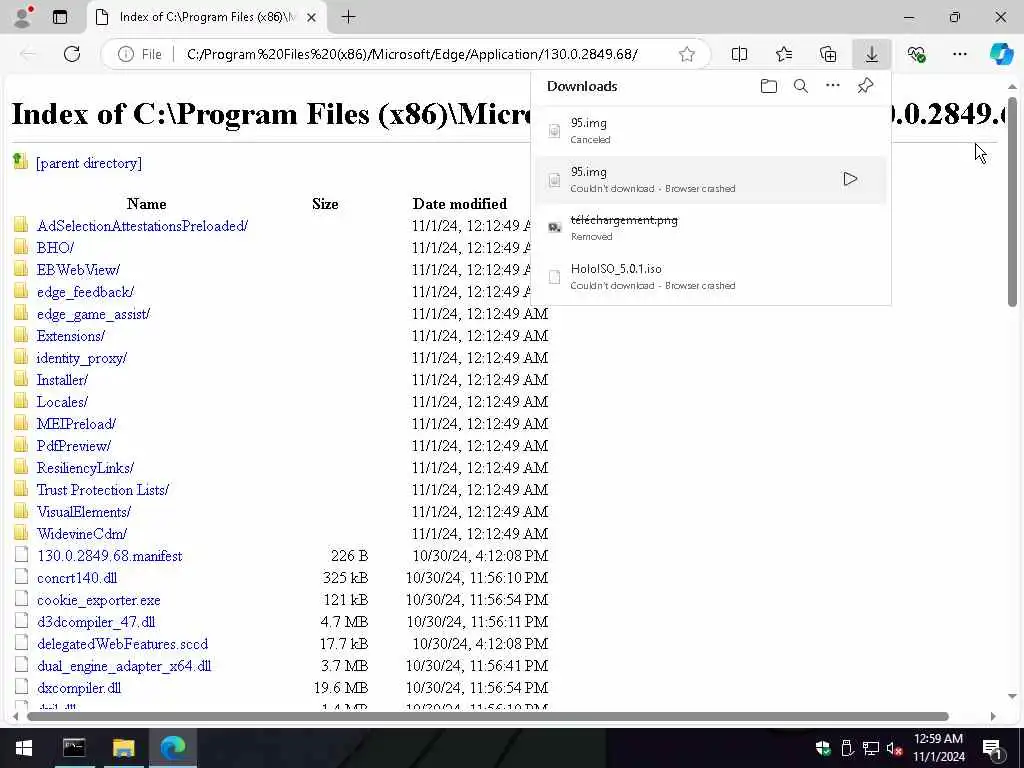Click the muted volume tray icon

(x=894, y=748)
